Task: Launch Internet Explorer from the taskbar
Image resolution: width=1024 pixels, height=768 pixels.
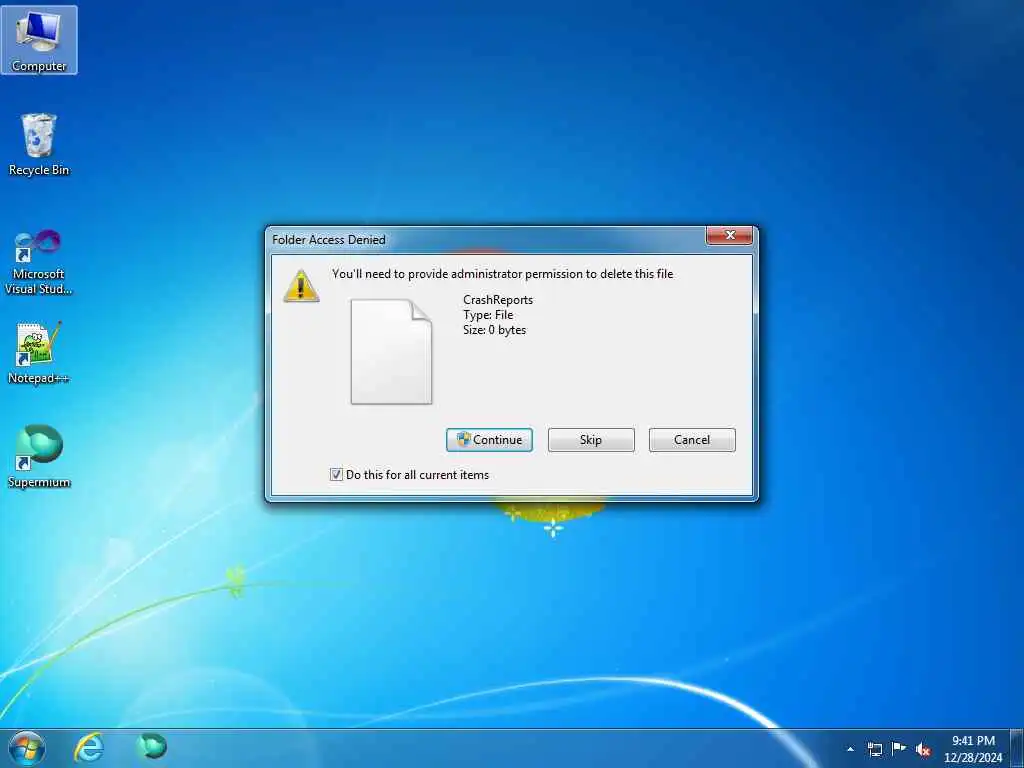Action: [x=89, y=747]
